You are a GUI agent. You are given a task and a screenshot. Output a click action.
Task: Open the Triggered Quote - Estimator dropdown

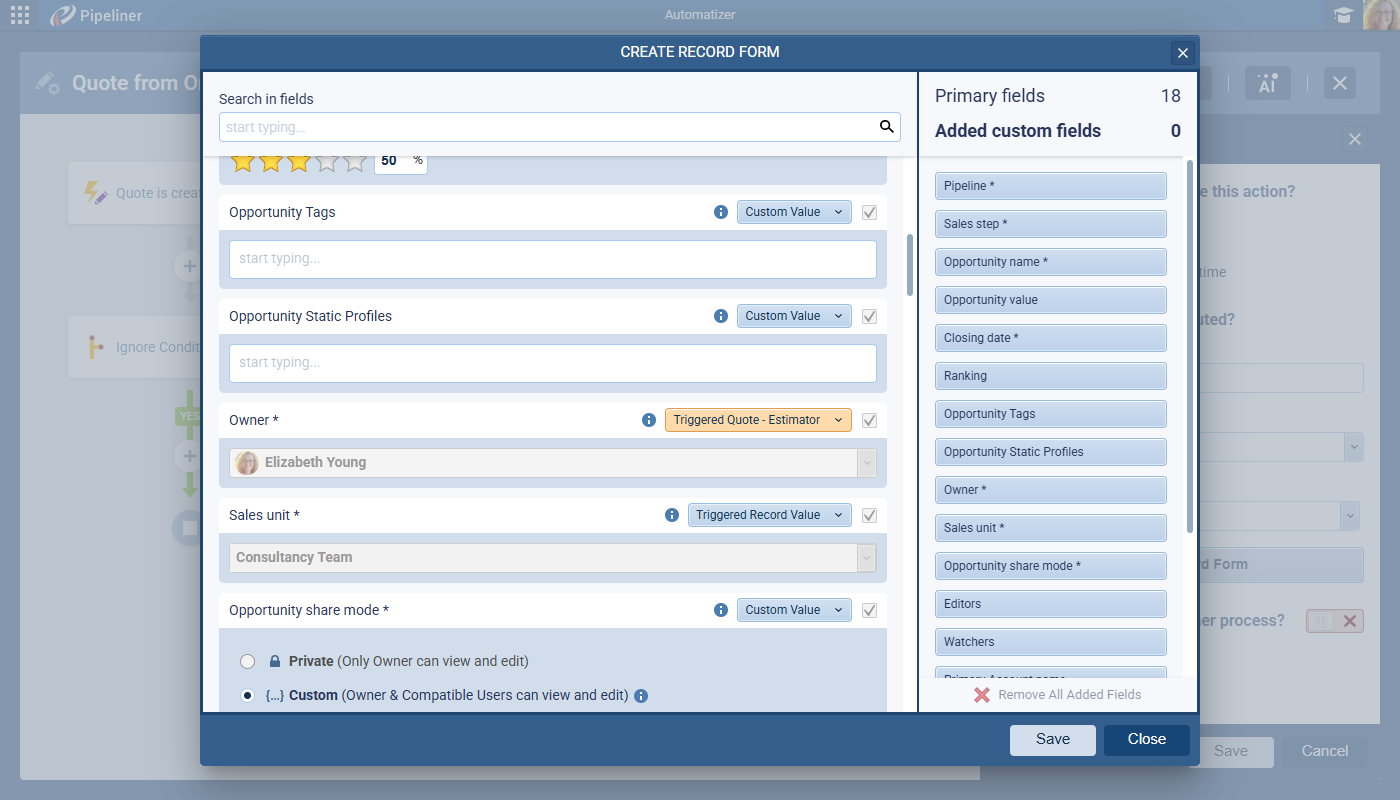[758, 420]
